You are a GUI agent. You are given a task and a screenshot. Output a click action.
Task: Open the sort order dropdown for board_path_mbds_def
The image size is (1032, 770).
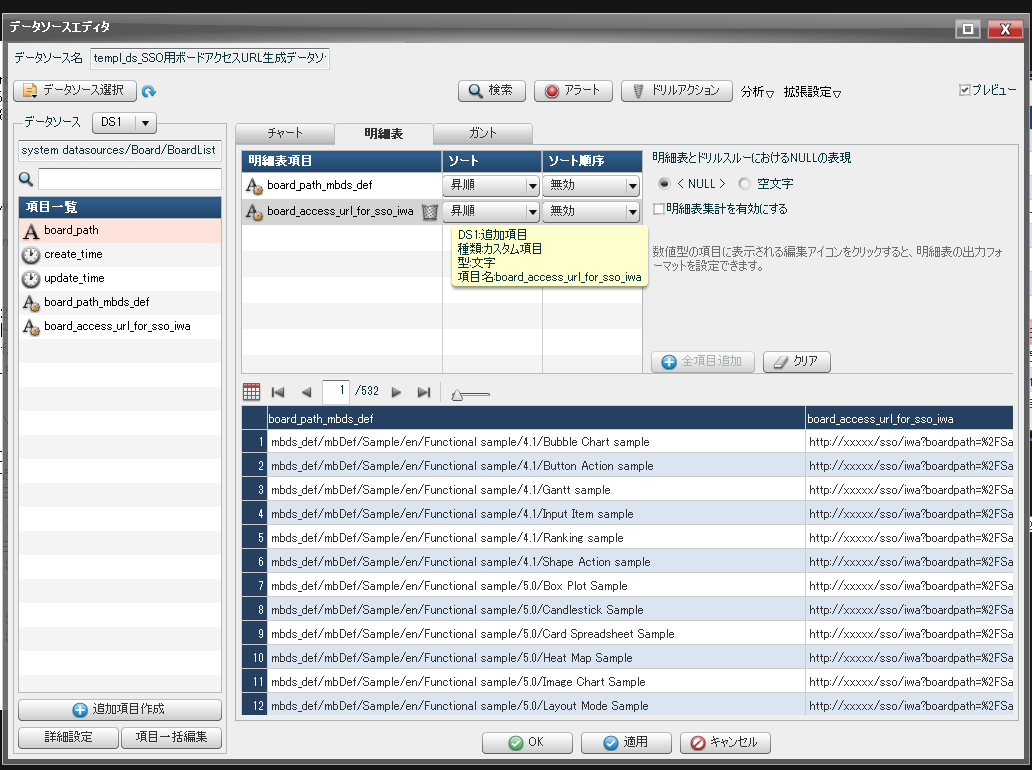coord(592,186)
